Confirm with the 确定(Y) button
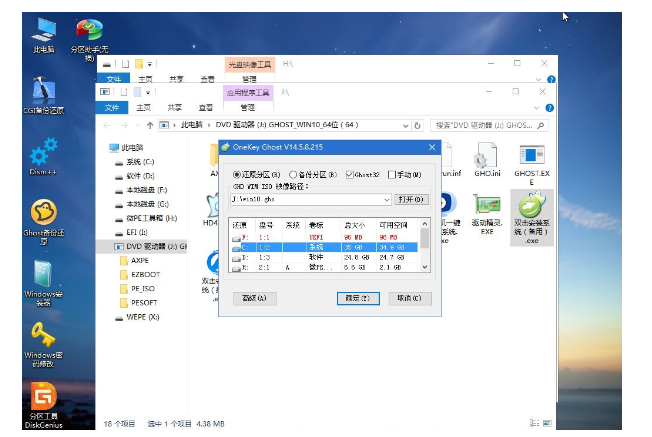The height and width of the screenshot is (437, 652). 358,298
